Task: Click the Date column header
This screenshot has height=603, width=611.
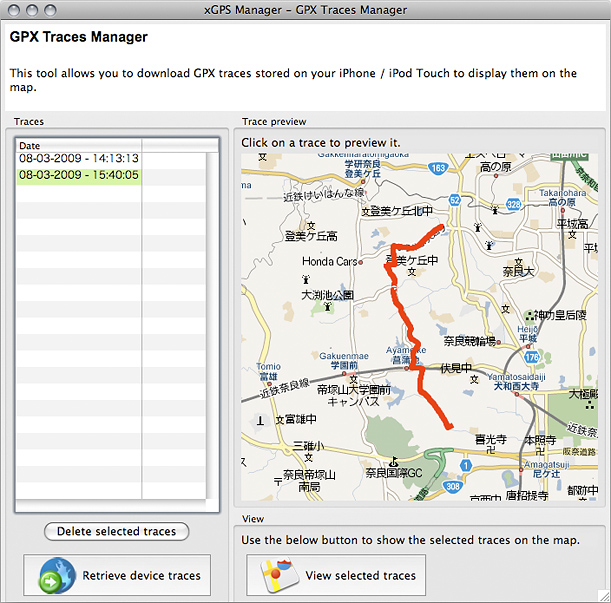Action: pos(79,145)
